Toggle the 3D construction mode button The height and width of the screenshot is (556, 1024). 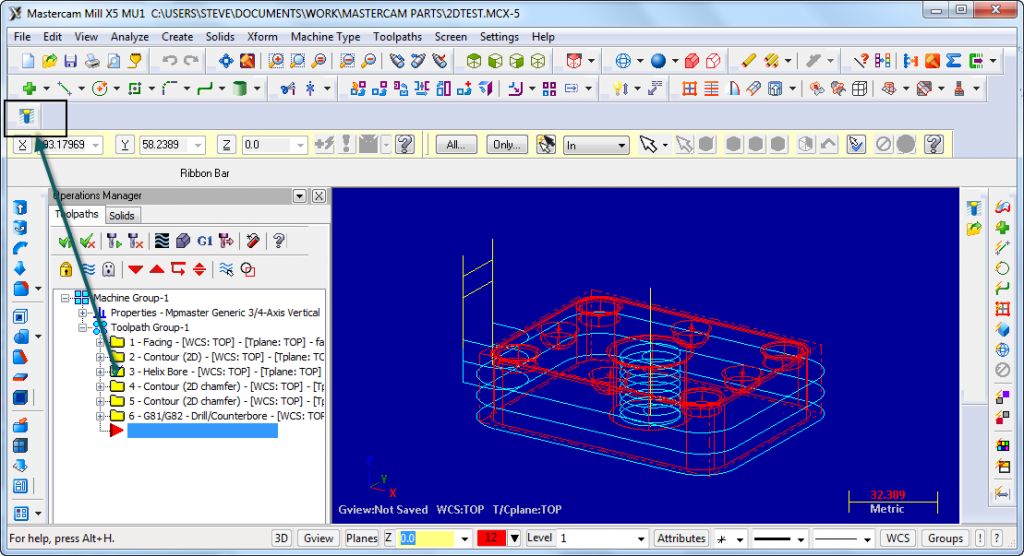point(281,538)
